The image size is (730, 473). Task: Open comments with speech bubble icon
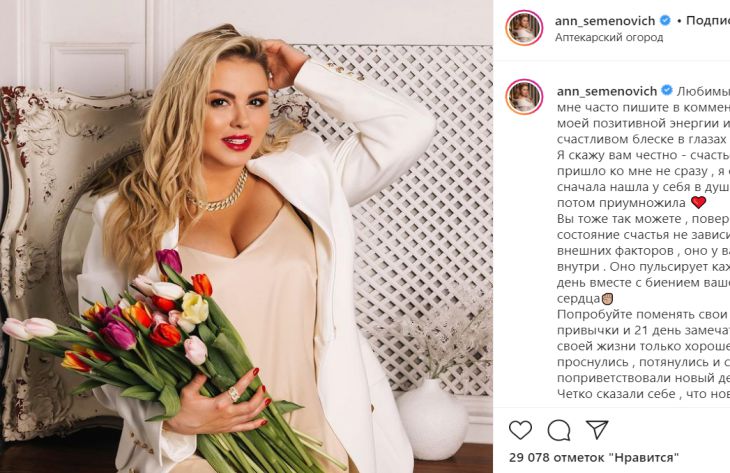coord(559,430)
